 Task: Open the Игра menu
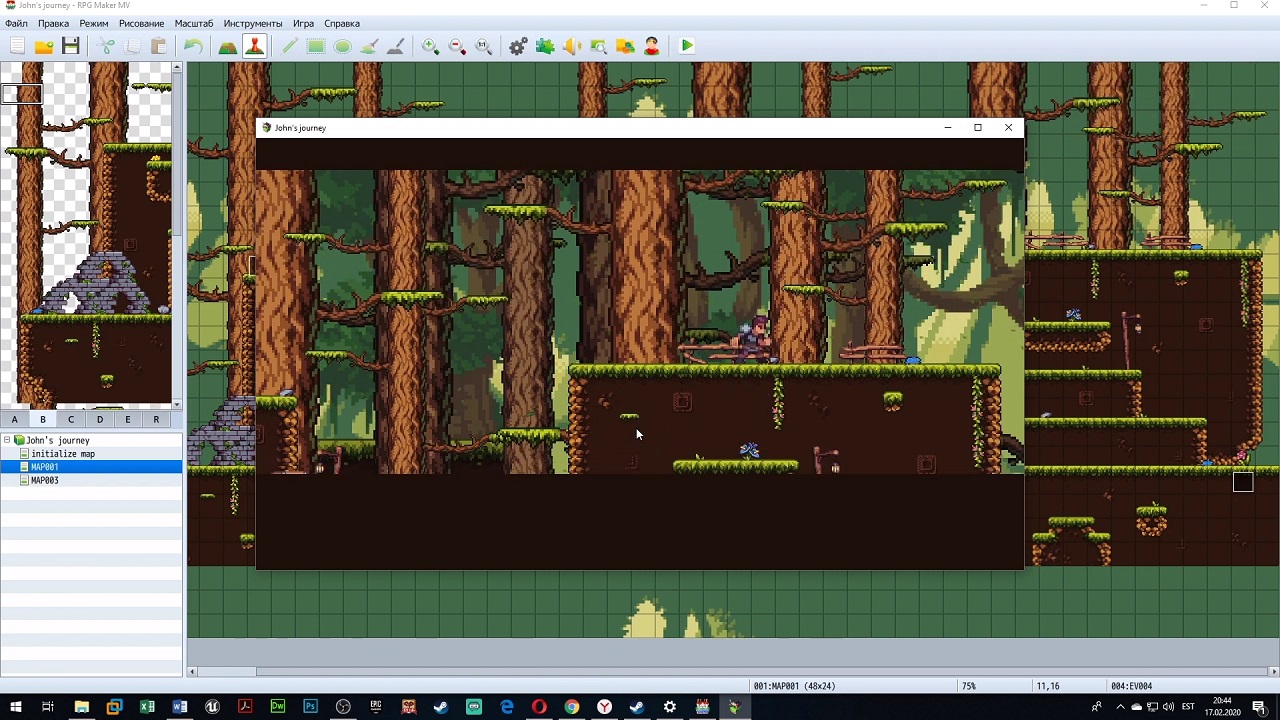click(x=303, y=23)
